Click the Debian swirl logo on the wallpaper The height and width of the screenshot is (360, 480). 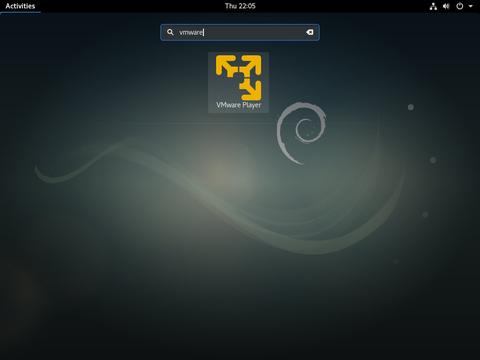[x=301, y=133]
